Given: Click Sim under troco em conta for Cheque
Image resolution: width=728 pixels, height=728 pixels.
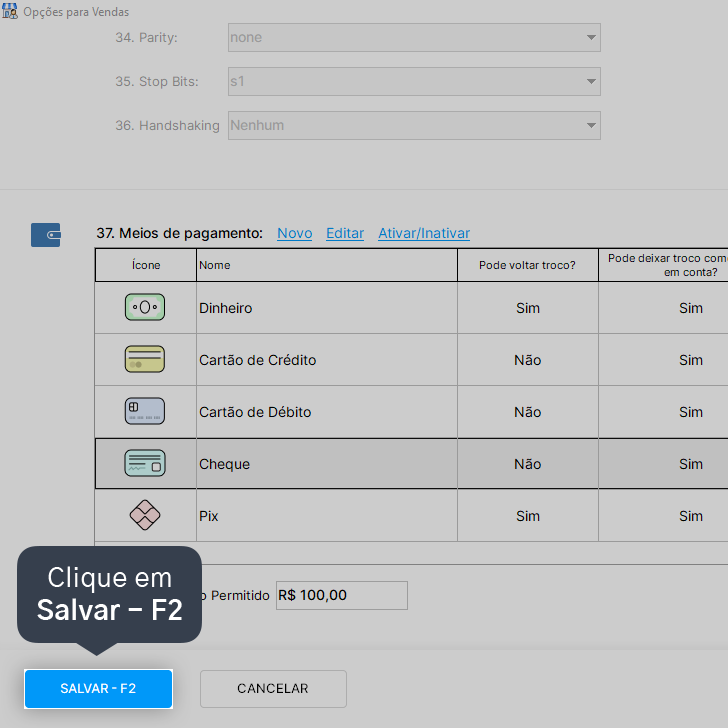Looking at the screenshot, I should click(691, 464).
